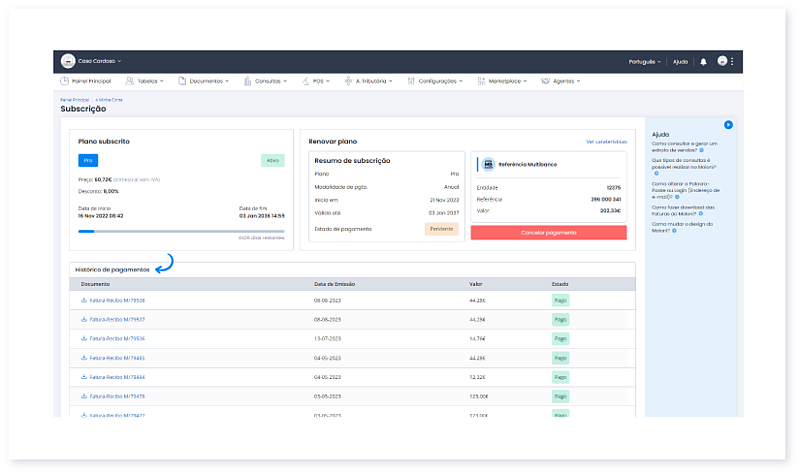Image resolution: width=800 pixels, height=474 pixels.
Task: Click A Minha Conta breadcrumb link
Action: coord(109,100)
